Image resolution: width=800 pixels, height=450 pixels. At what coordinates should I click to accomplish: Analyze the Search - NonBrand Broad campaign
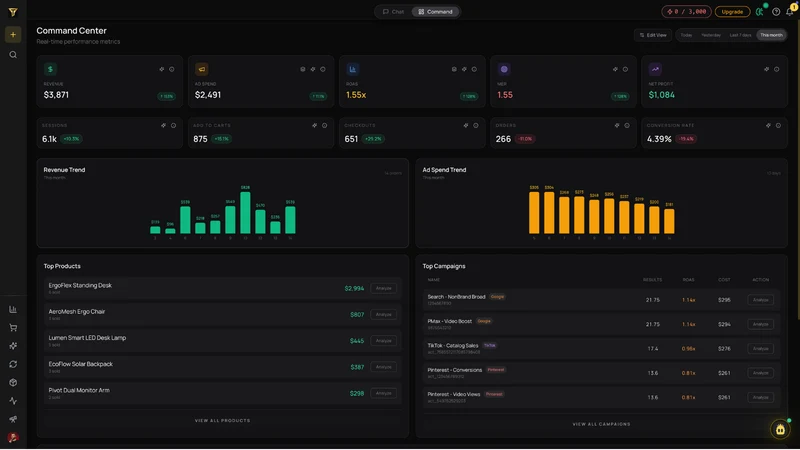tap(761, 300)
